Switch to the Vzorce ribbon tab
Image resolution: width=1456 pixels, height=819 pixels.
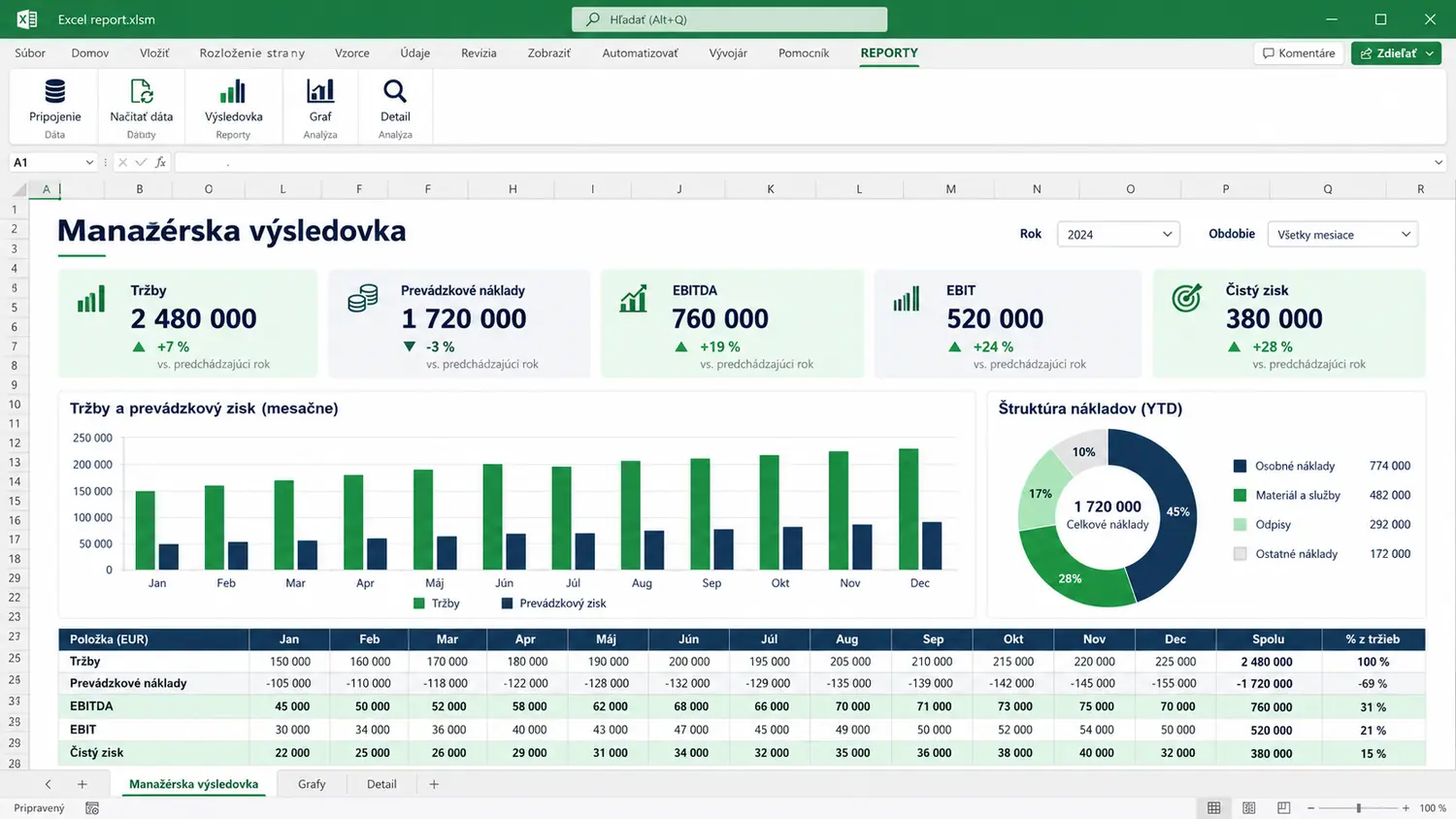[351, 53]
